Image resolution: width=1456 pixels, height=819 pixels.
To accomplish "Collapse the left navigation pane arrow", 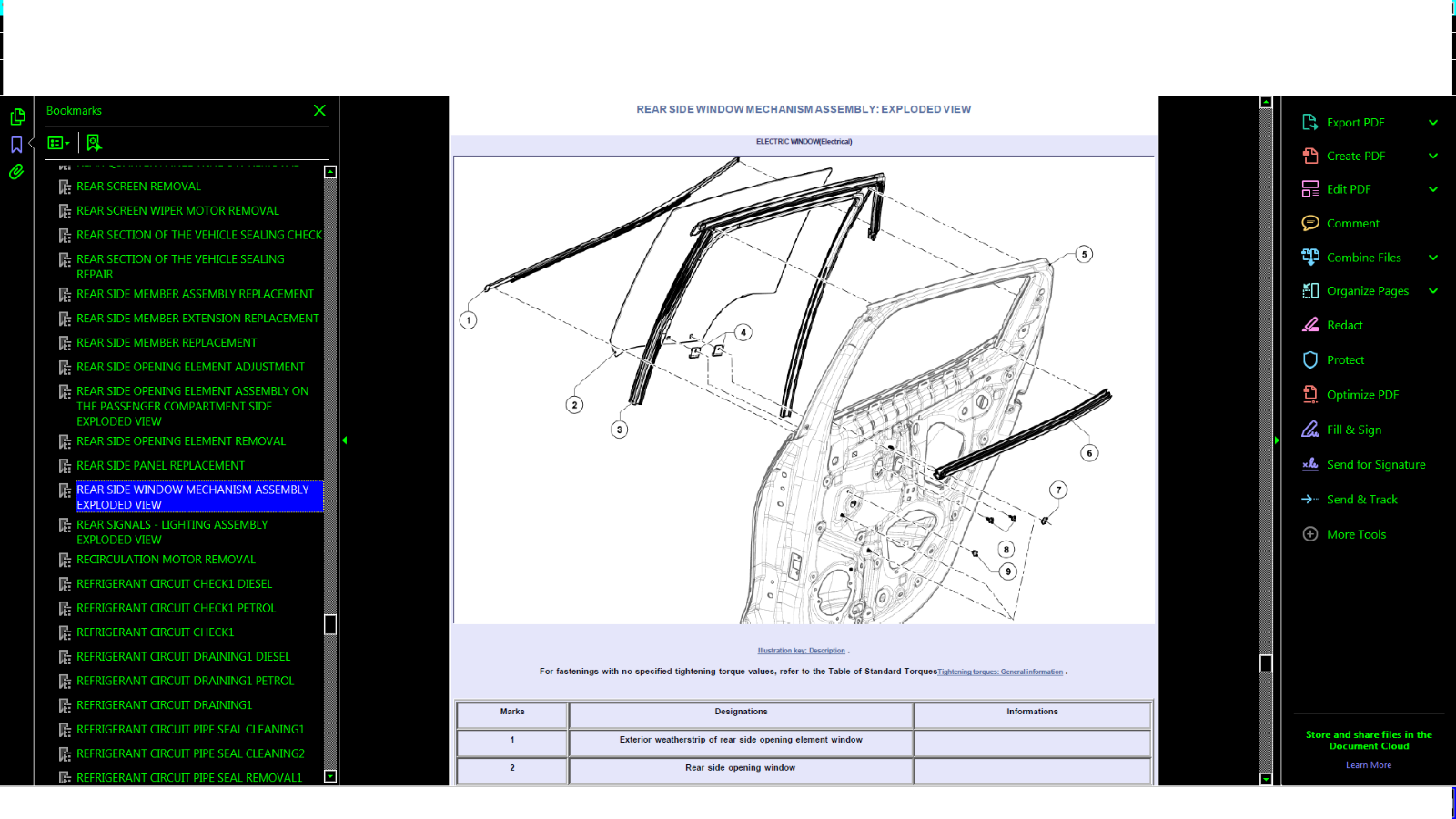I will 345,440.
